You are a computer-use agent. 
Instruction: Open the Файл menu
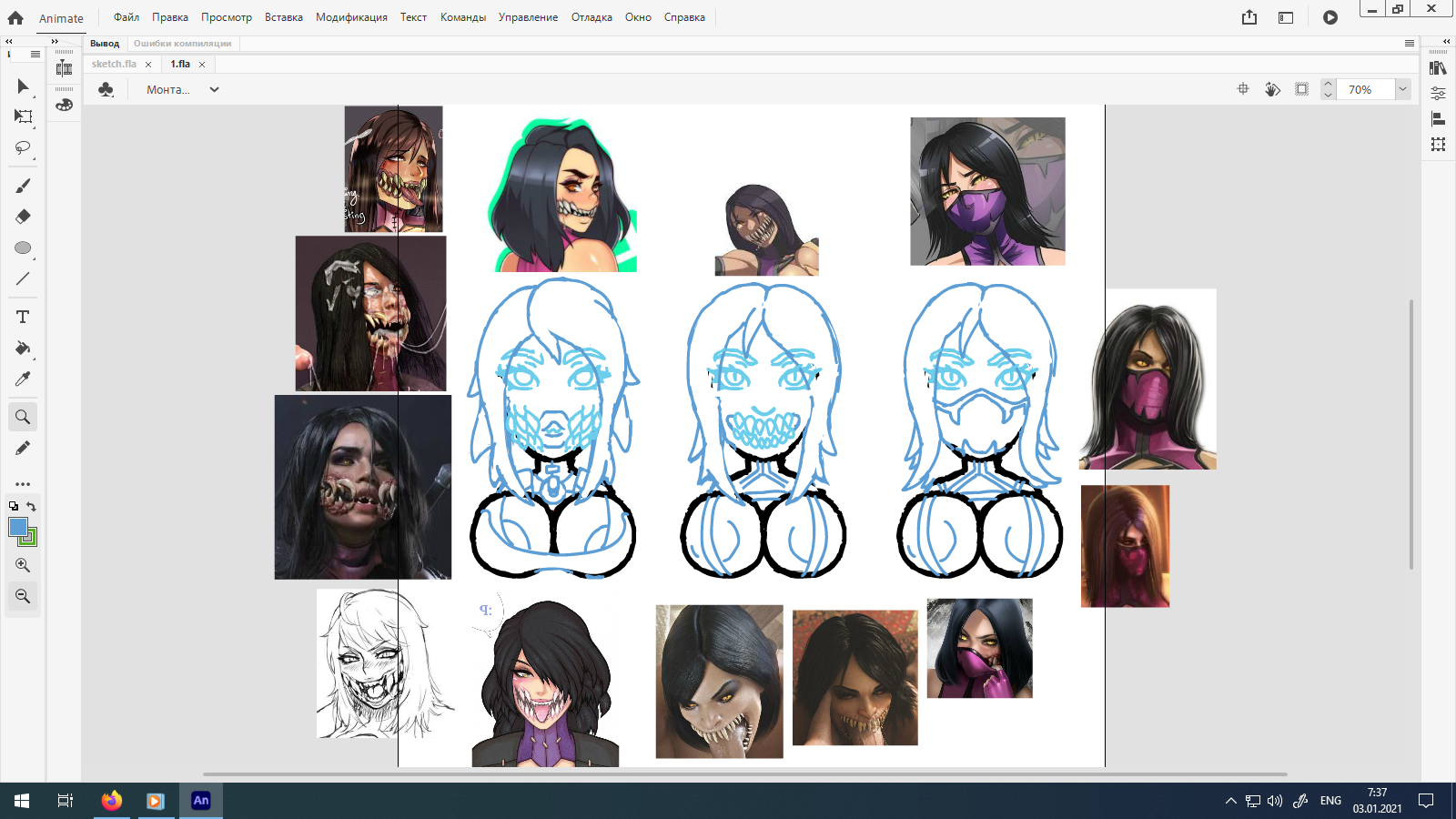[x=126, y=17]
